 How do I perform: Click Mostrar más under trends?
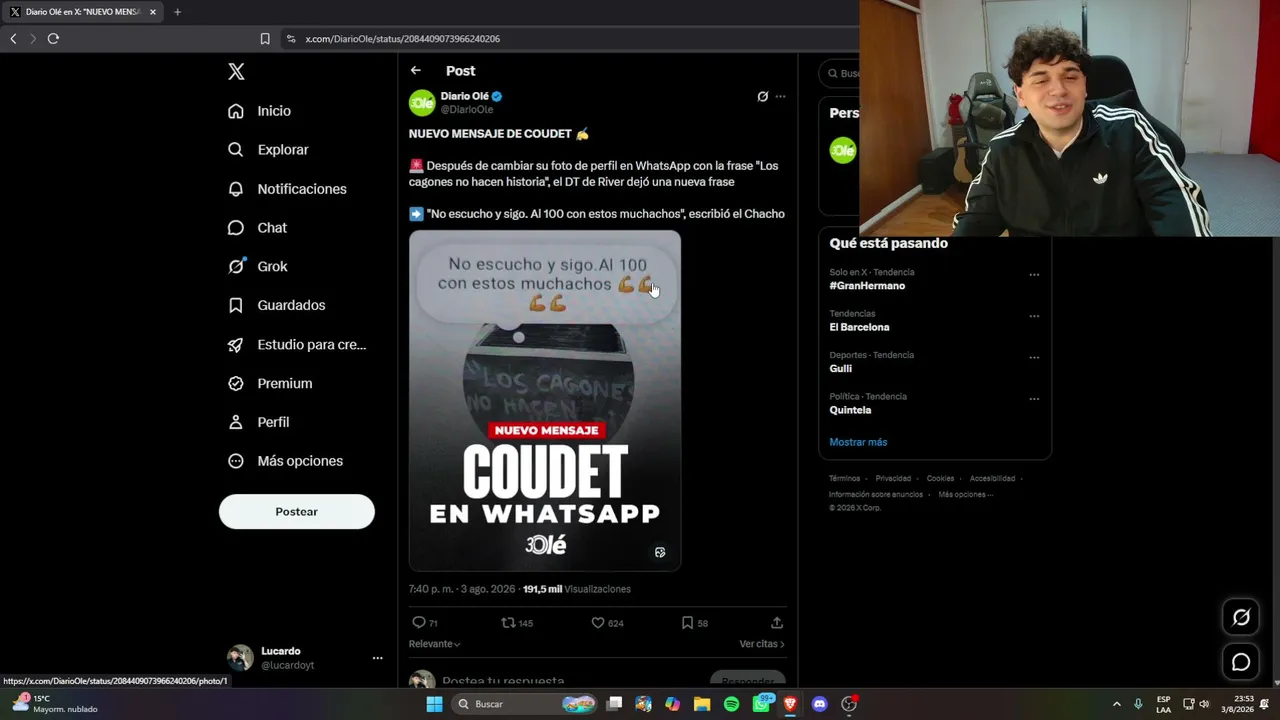coord(858,442)
